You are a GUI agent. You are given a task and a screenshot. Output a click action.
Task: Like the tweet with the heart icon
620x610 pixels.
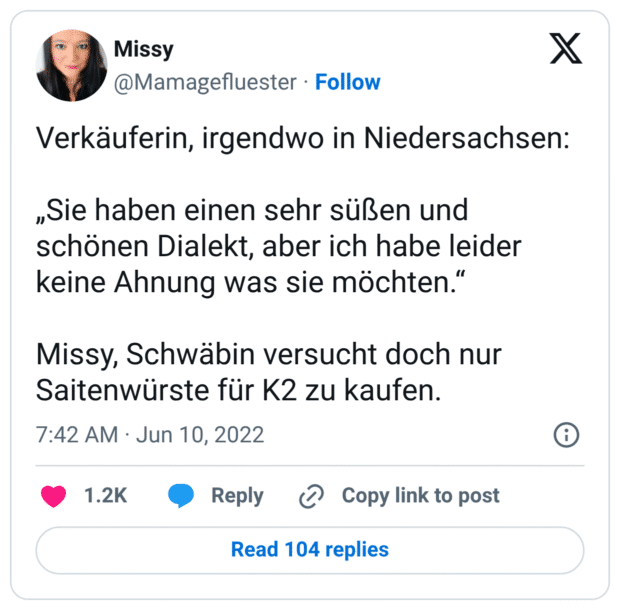point(53,496)
